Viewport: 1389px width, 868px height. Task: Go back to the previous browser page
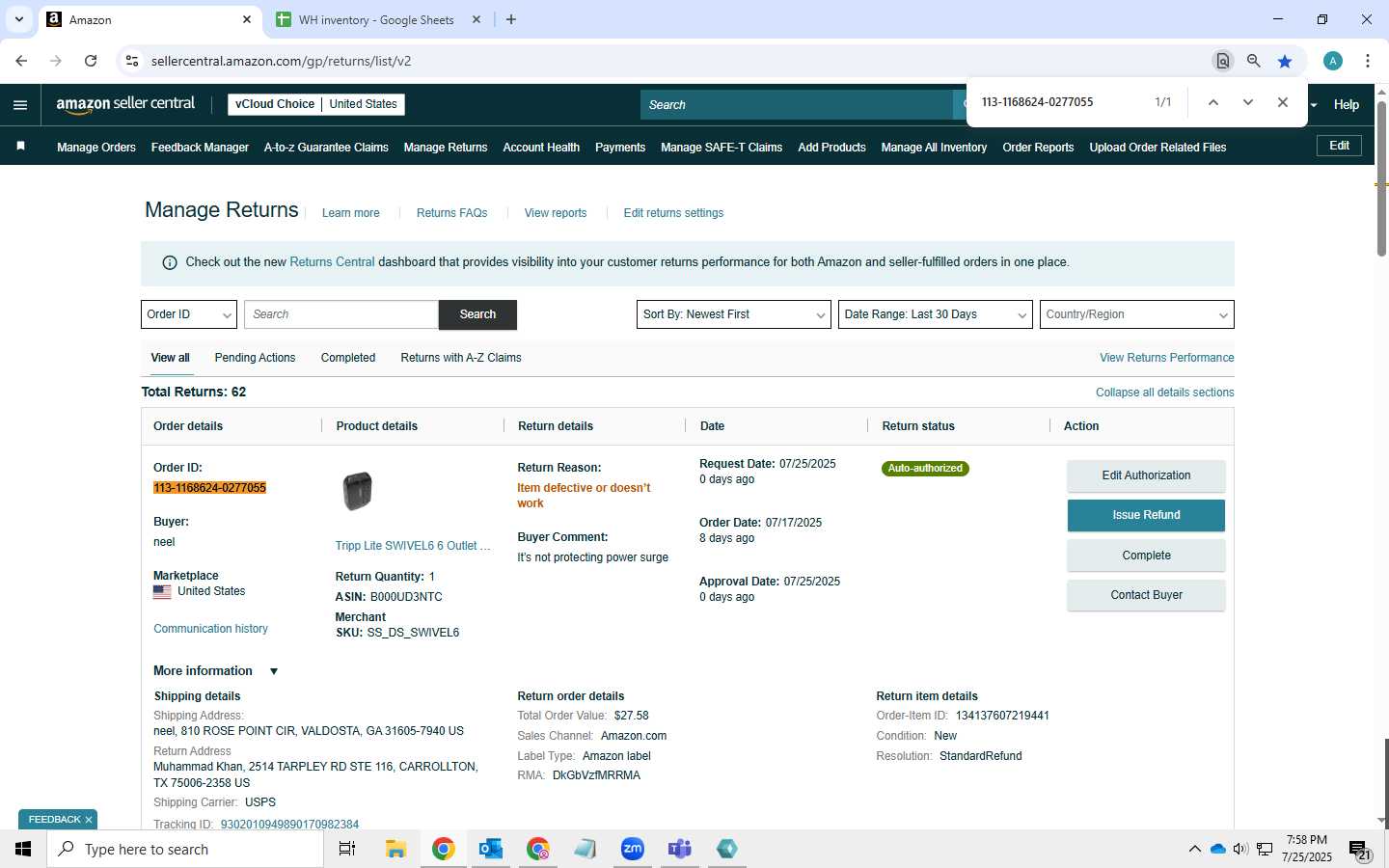(x=21, y=61)
